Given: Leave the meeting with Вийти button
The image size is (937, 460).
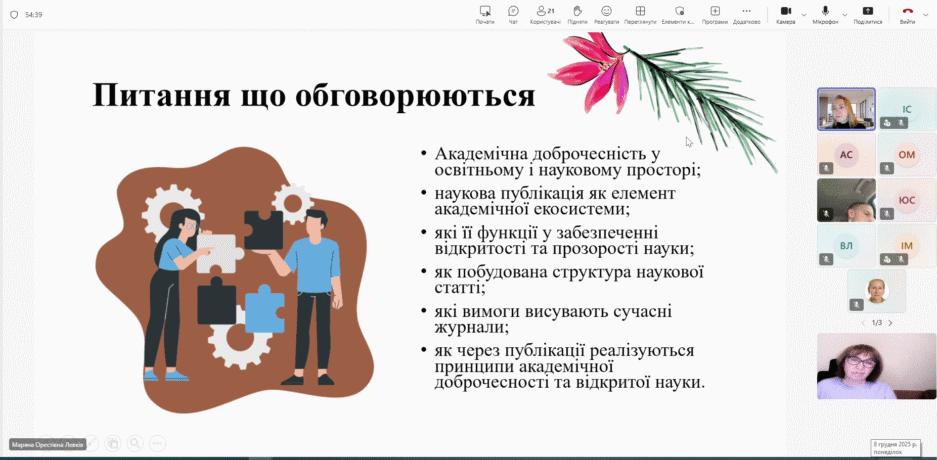Looking at the screenshot, I should tap(908, 14).
